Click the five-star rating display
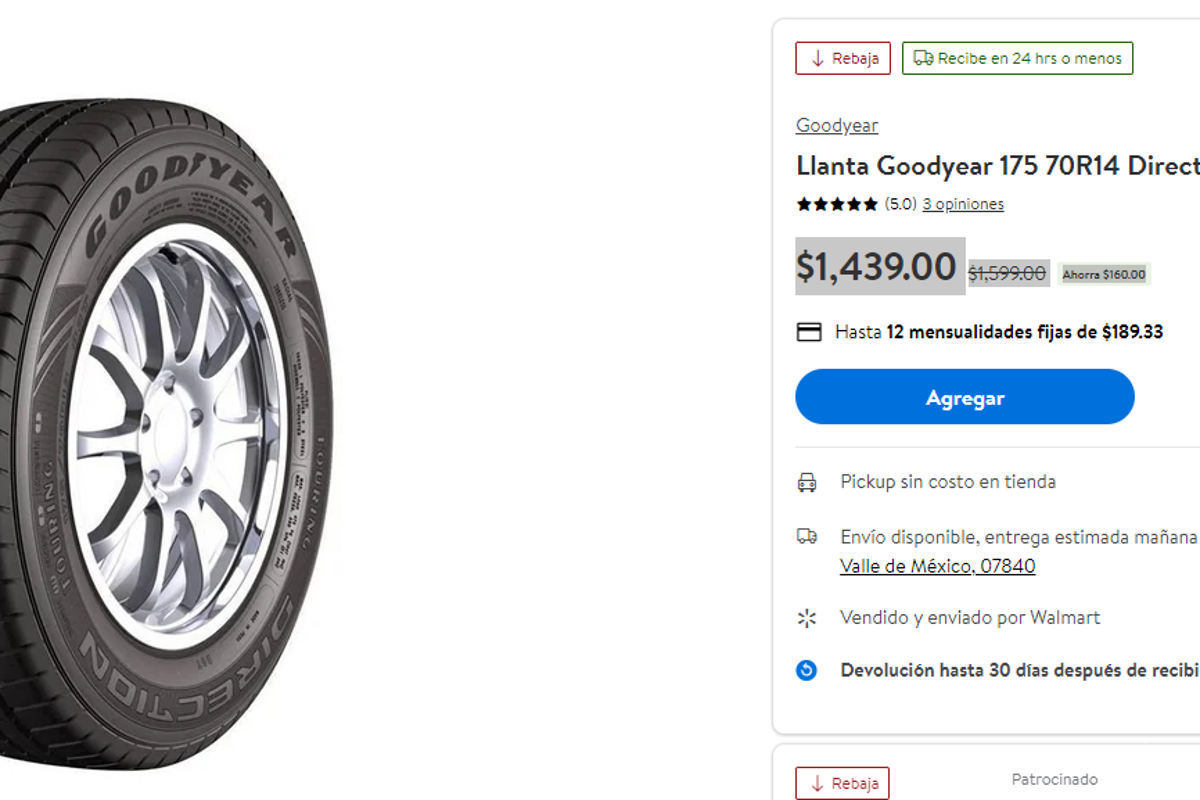 click(836, 203)
